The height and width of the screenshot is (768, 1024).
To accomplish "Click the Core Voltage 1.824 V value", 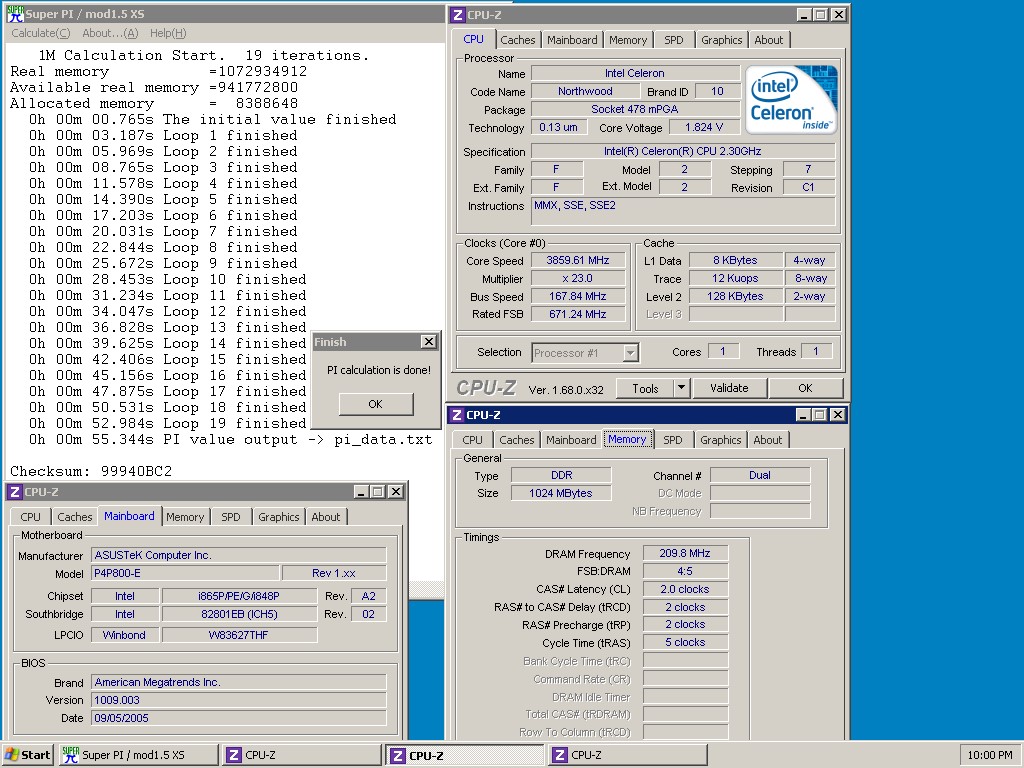I will [704, 128].
